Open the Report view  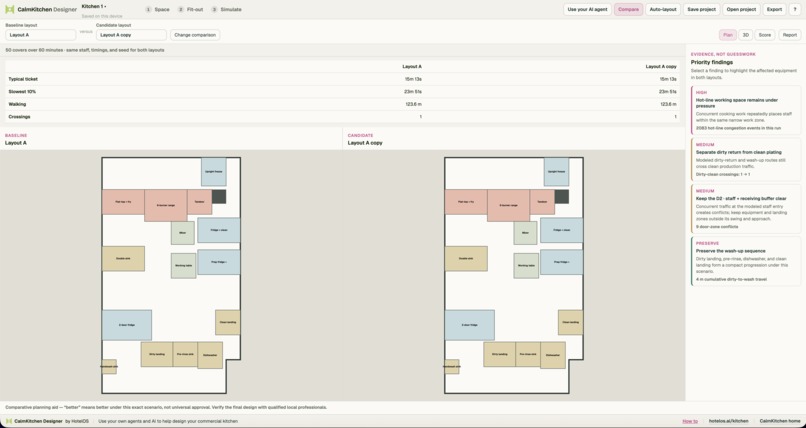[x=789, y=35]
